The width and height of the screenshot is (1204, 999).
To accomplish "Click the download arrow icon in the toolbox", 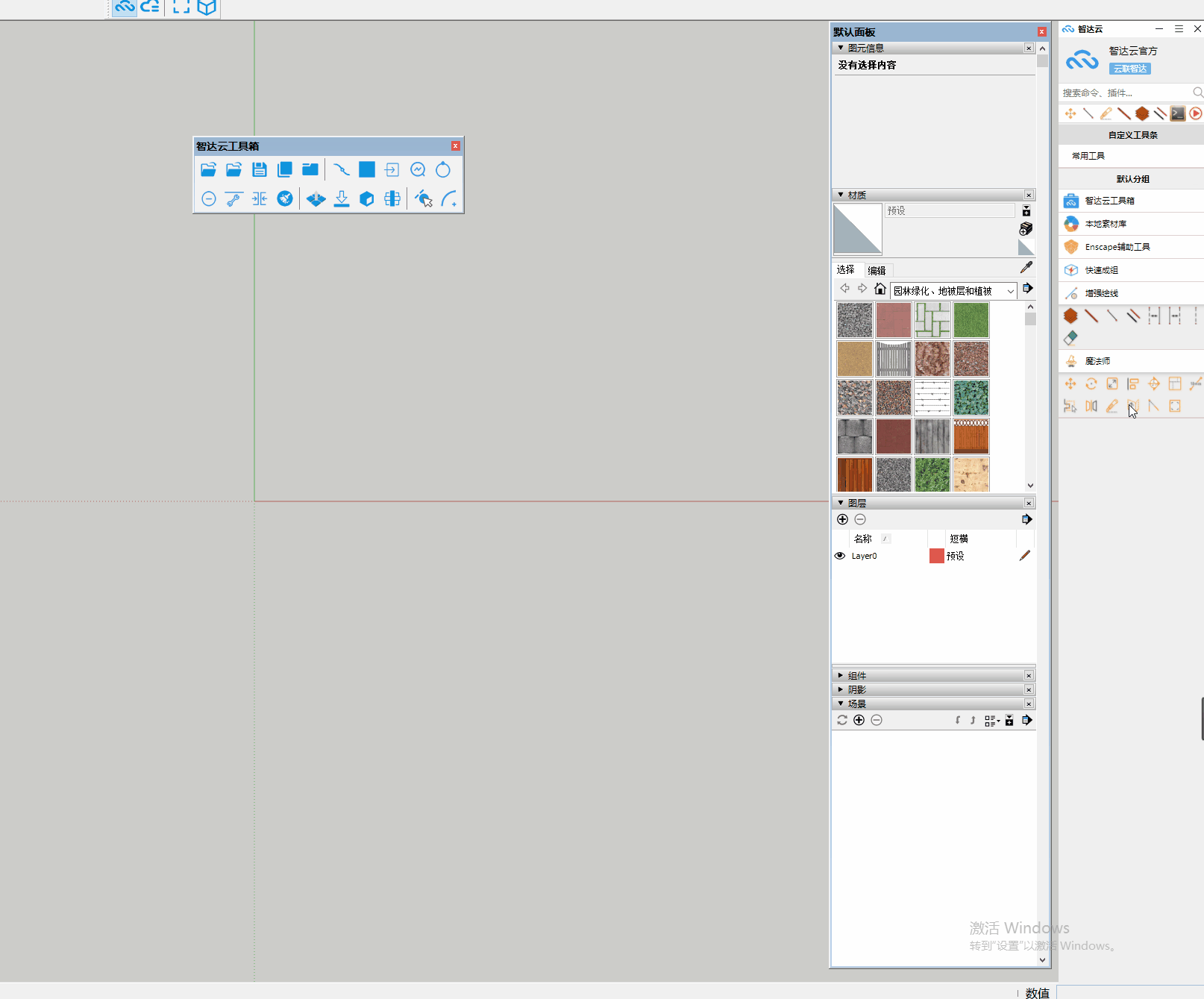I will click(342, 198).
